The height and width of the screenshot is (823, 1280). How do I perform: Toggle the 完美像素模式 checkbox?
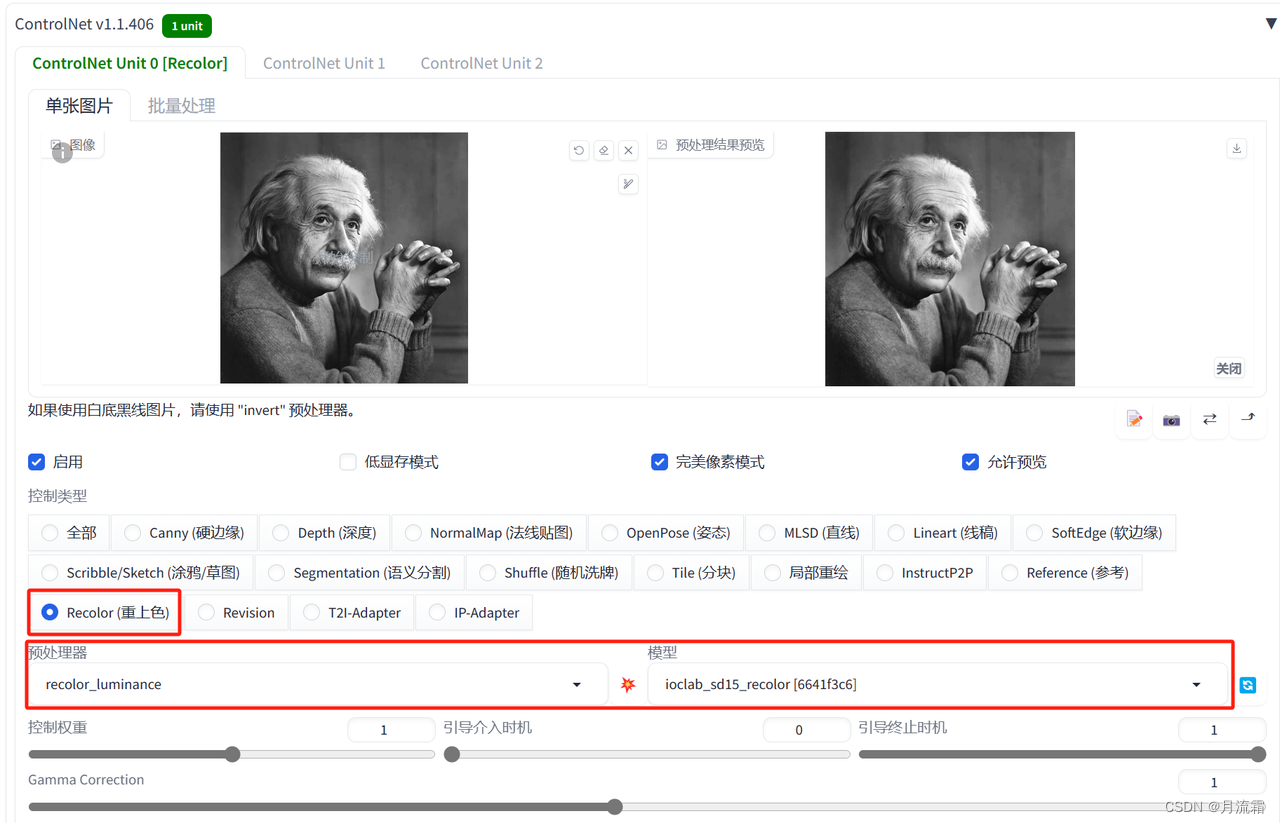pos(659,462)
